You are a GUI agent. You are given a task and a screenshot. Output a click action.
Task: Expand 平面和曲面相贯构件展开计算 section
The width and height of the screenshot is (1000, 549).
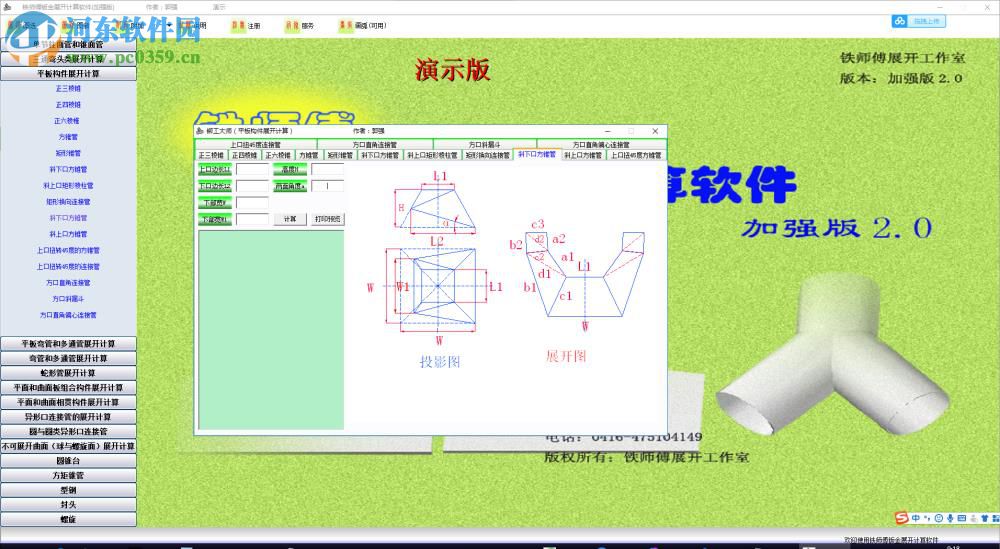click(x=68, y=402)
